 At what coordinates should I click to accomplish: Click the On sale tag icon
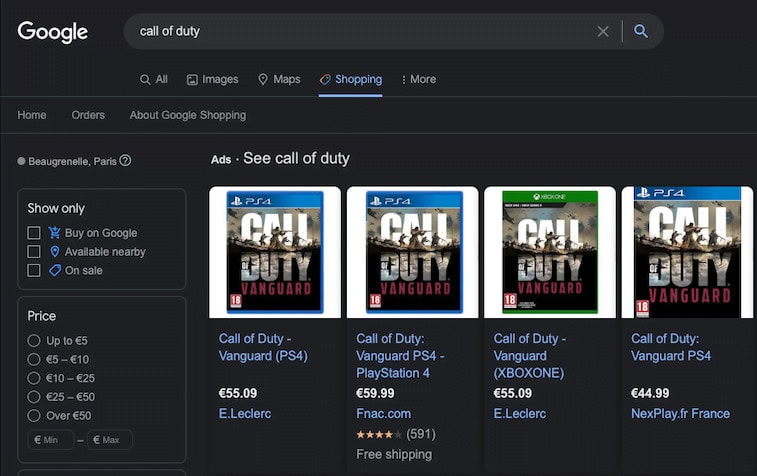click(55, 270)
